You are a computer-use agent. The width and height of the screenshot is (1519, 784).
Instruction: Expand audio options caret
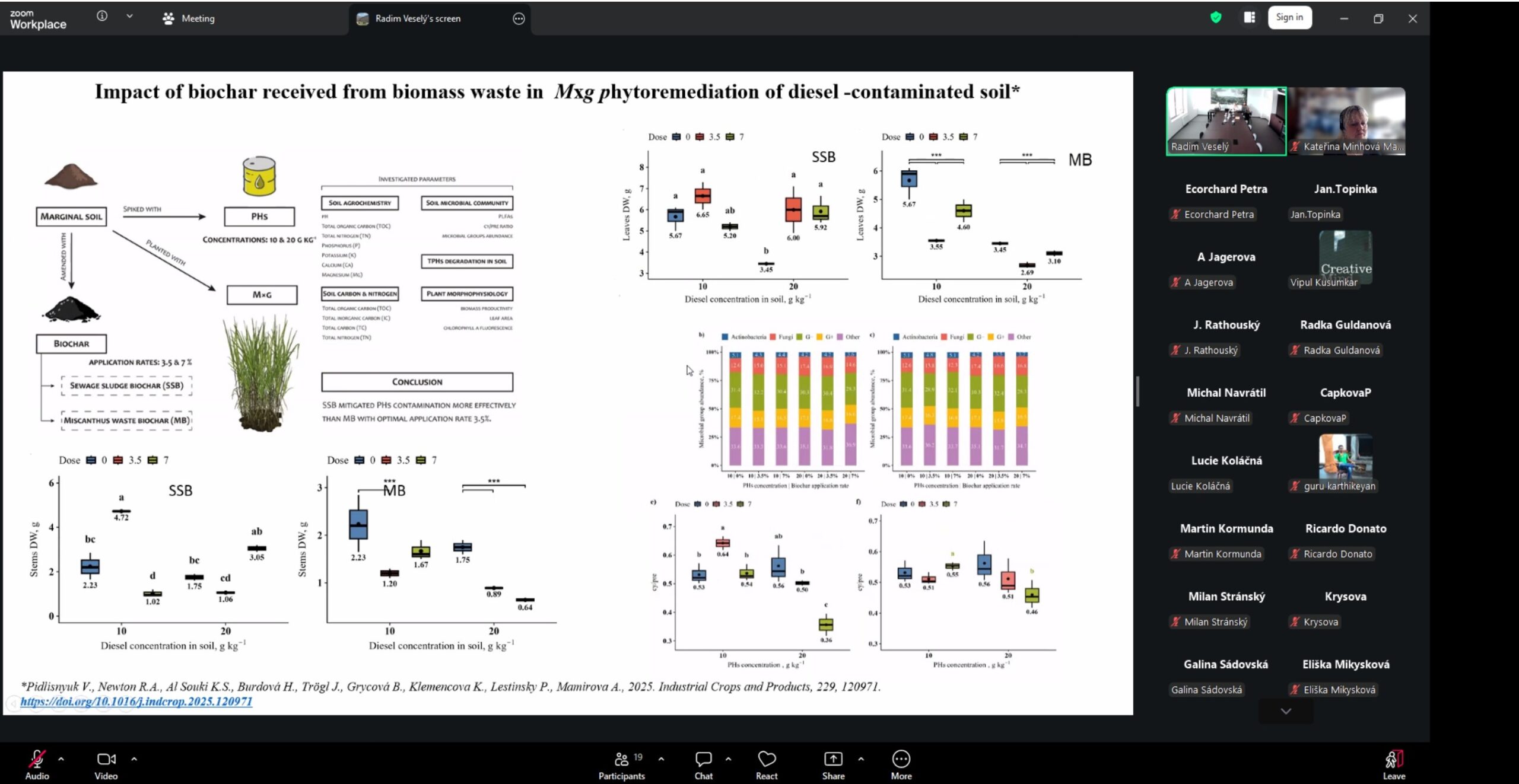tap(61, 758)
